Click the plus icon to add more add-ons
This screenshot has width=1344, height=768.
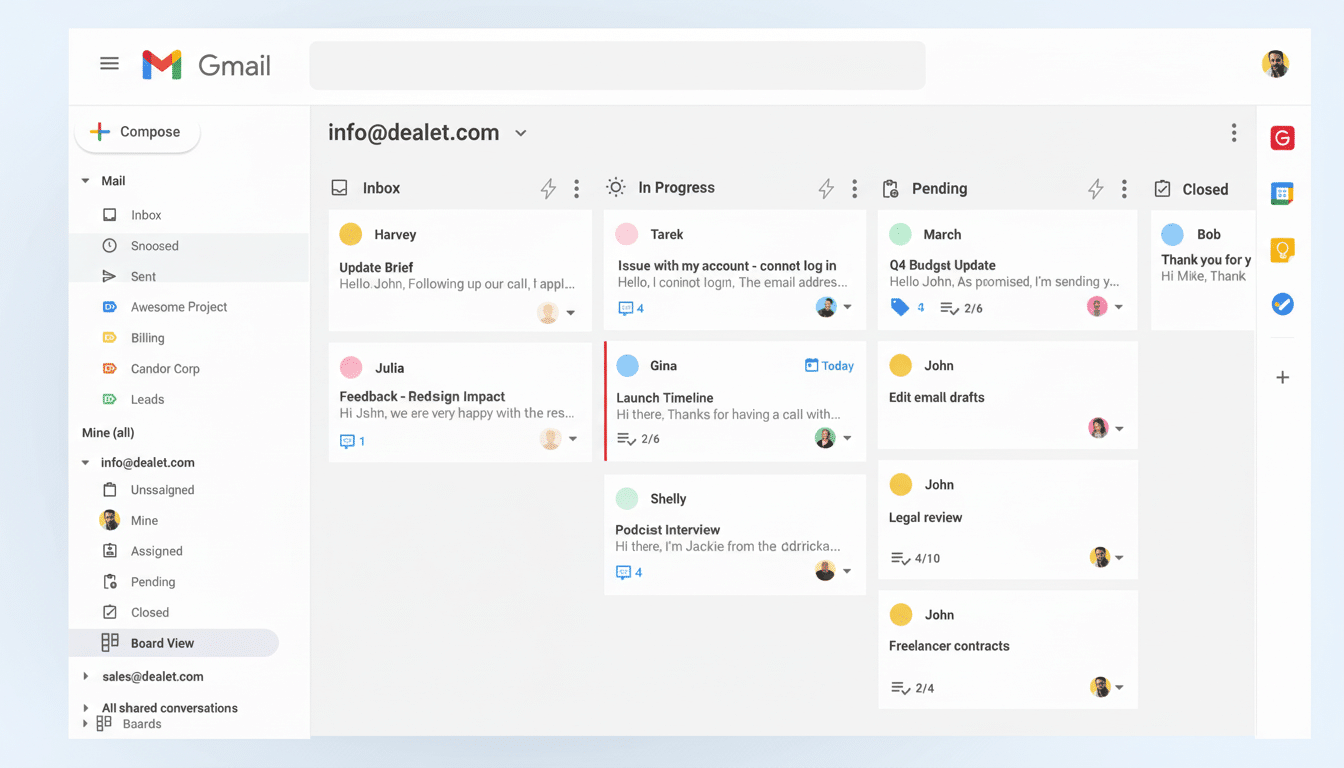1282,377
